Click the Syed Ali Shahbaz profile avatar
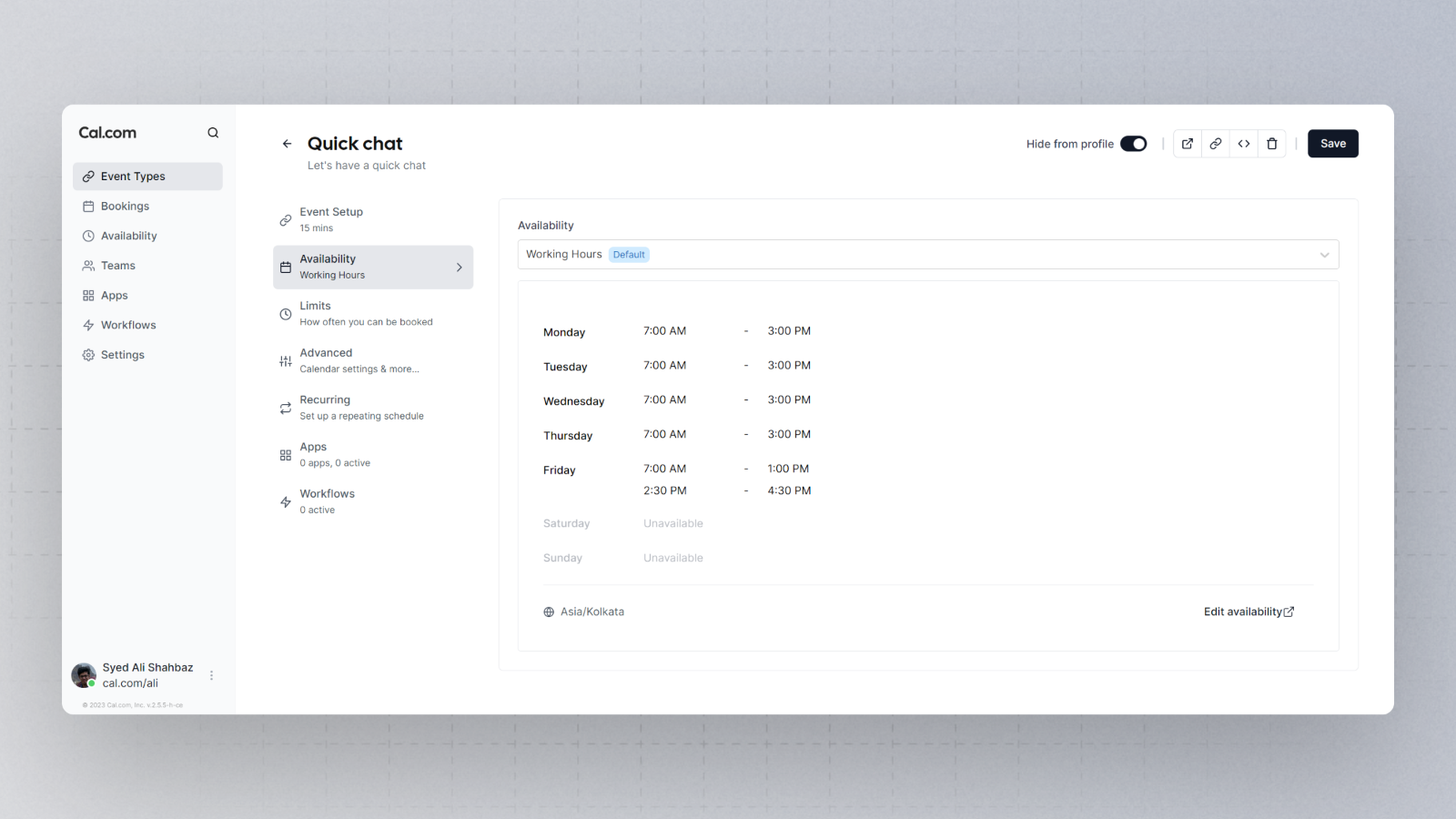 84,675
